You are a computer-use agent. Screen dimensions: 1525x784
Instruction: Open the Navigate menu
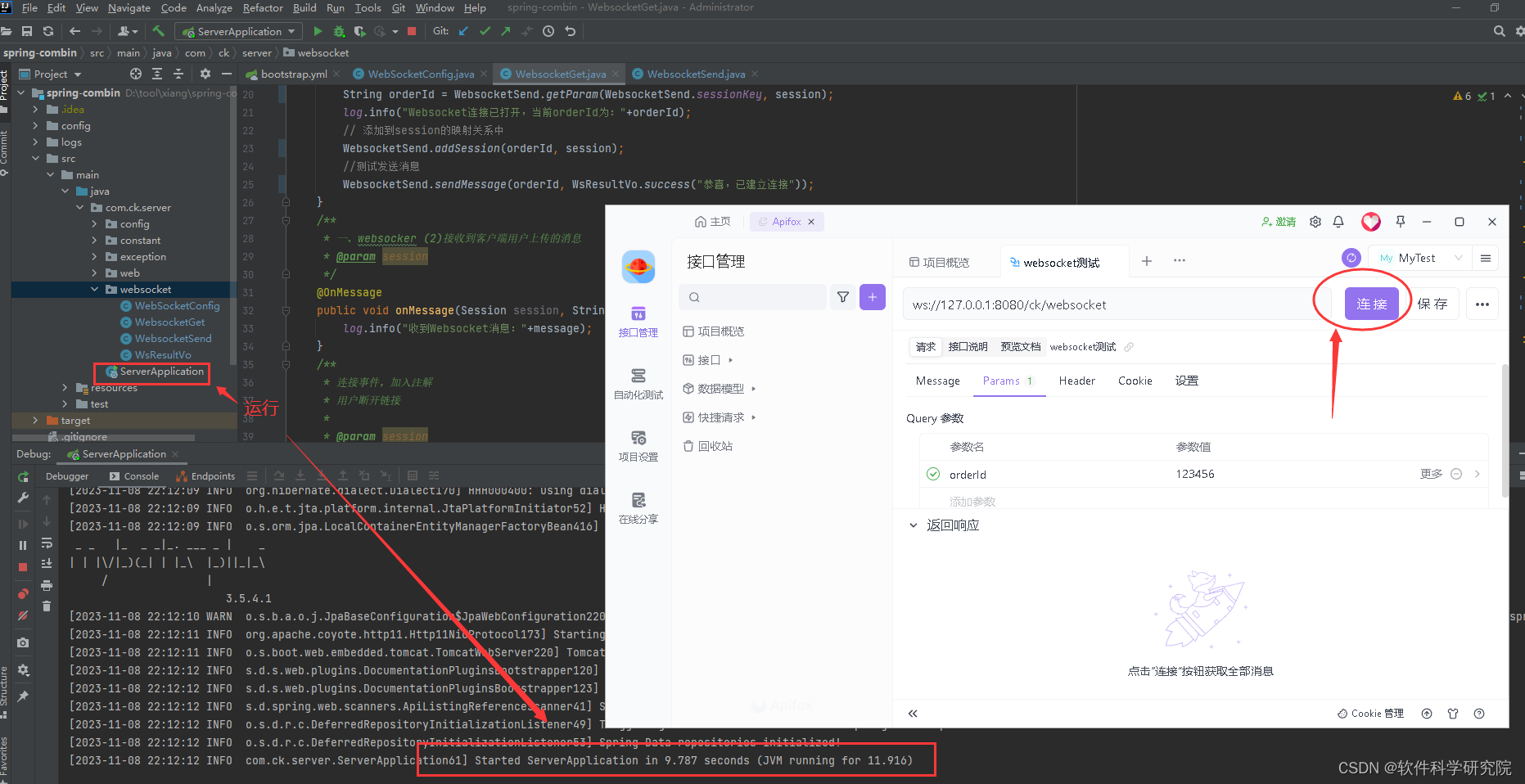pos(129,7)
